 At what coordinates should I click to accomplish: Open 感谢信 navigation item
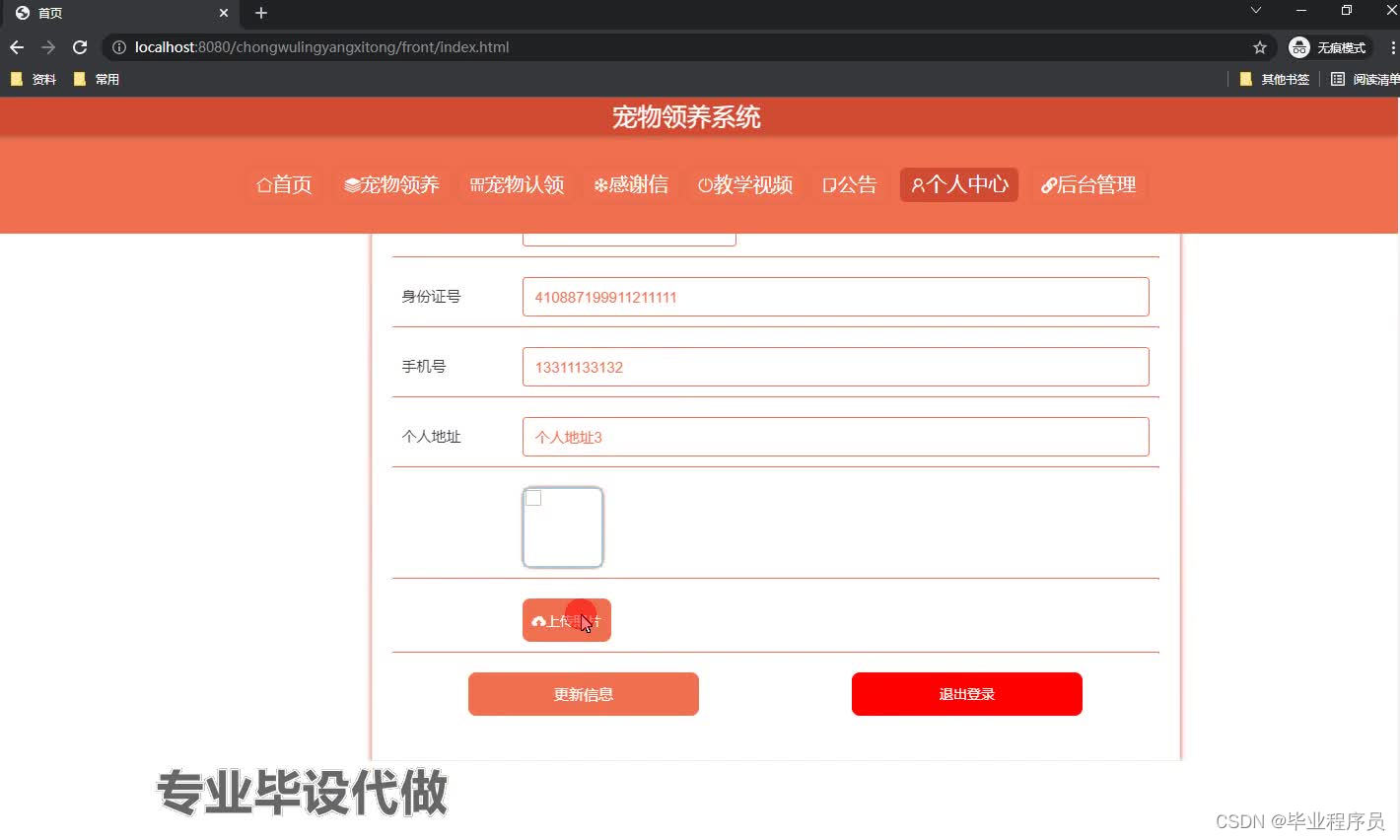click(631, 184)
